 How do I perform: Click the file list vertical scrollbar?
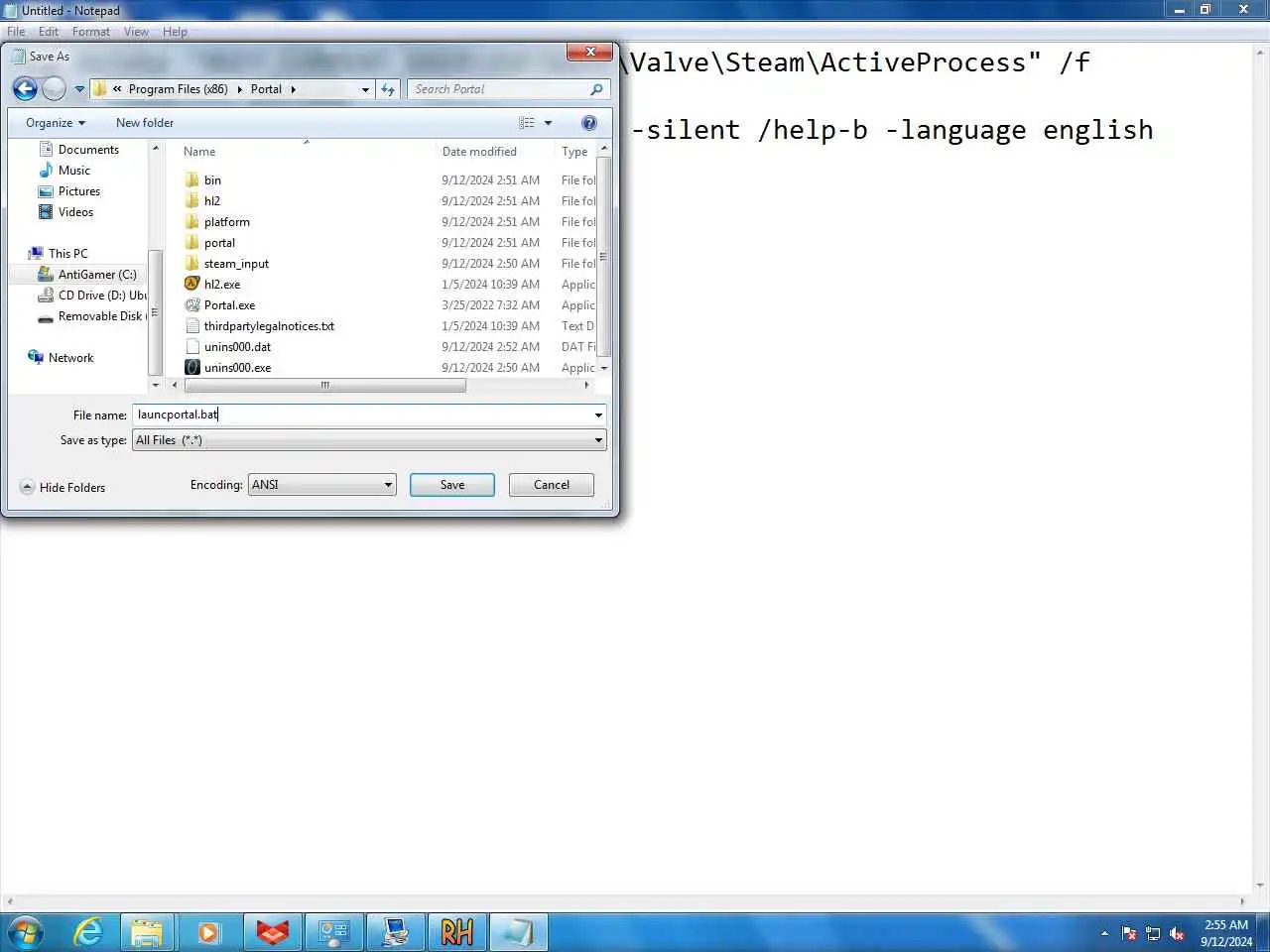click(x=604, y=257)
